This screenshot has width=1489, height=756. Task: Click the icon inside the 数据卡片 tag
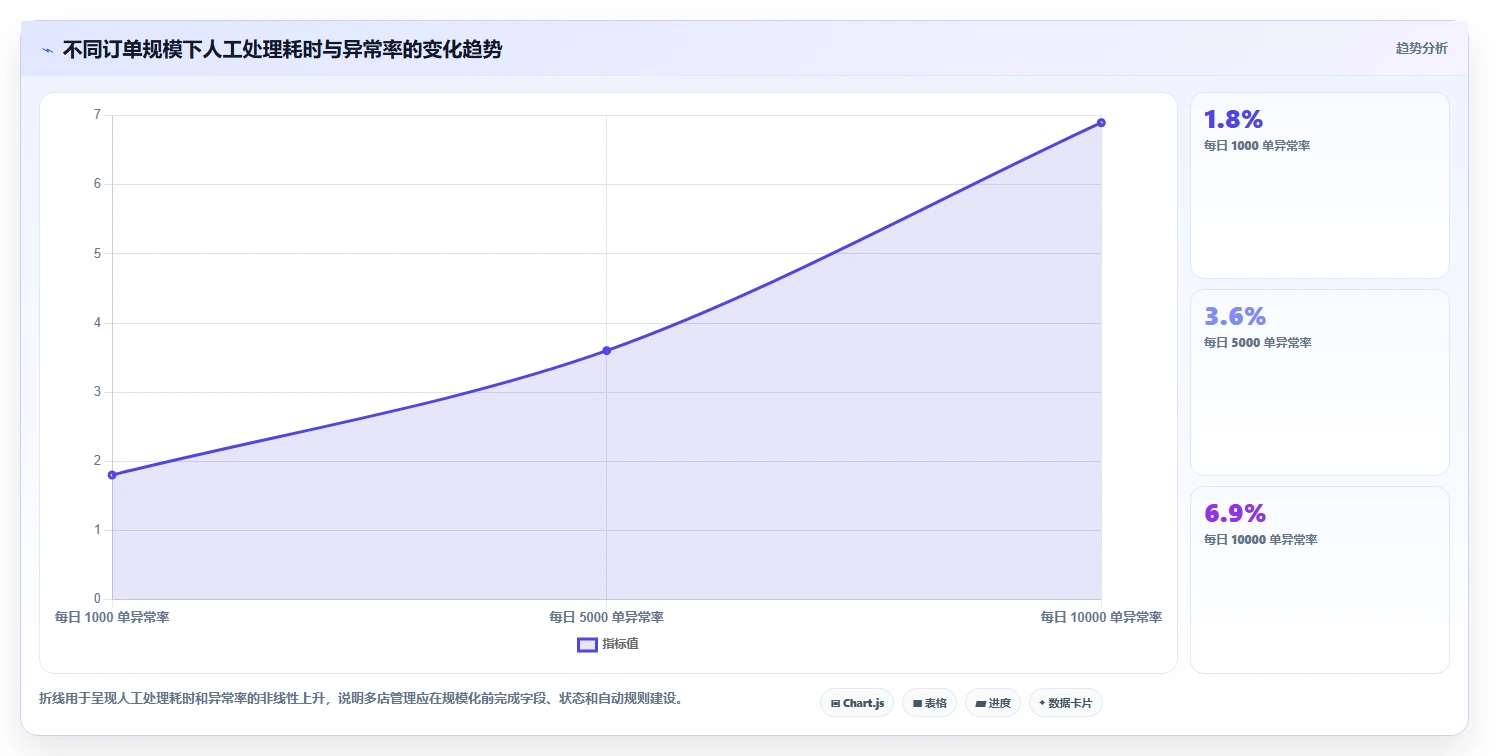[x=1042, y=703]
